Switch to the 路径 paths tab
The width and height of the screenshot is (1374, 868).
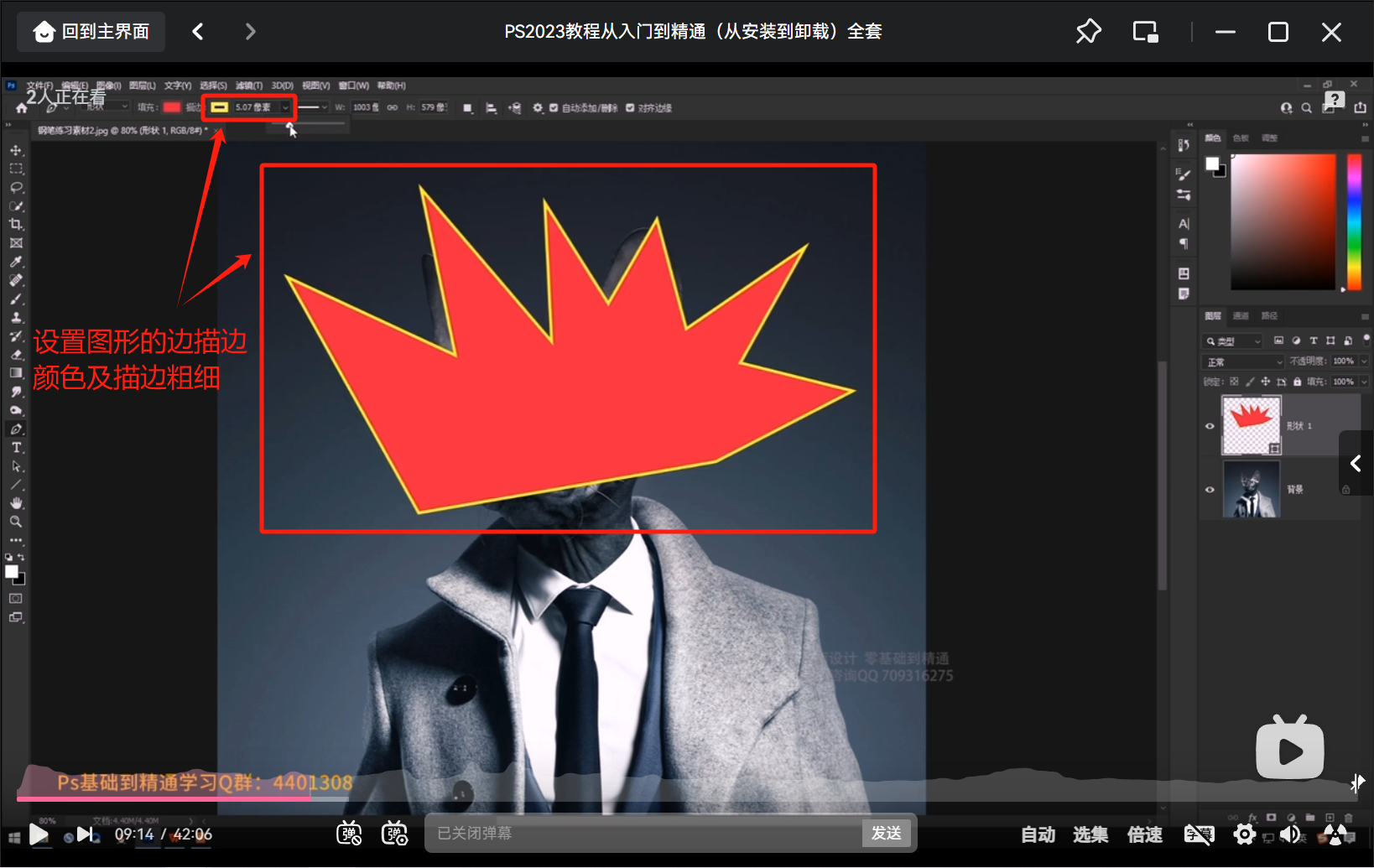coord(1269,315)
